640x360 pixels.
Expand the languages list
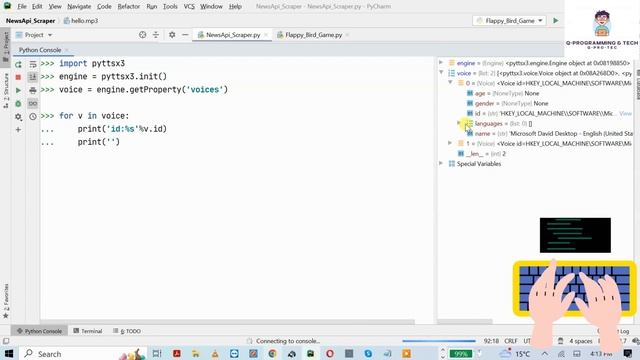click(459, 123)
